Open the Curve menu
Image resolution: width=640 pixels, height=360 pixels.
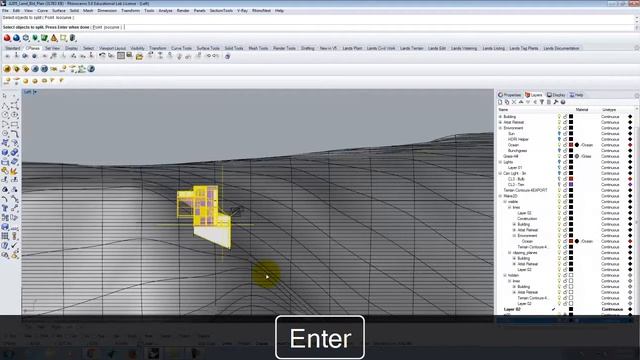(42, 11)
